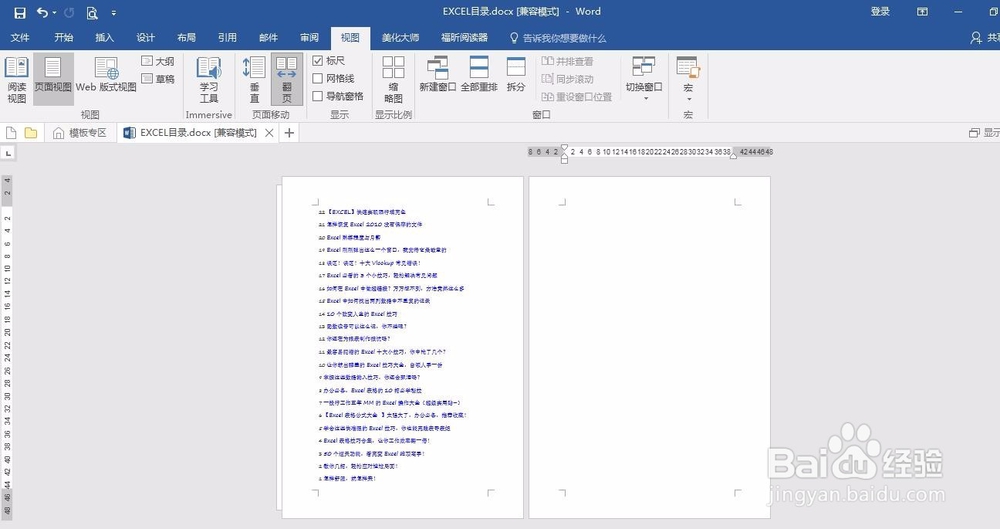Viewport: 1000px width, 529px height.
Task: Click the line '14 10 个较实用的 Excel 技巧'
Action: pyautogui.click(x=358, y=314)
